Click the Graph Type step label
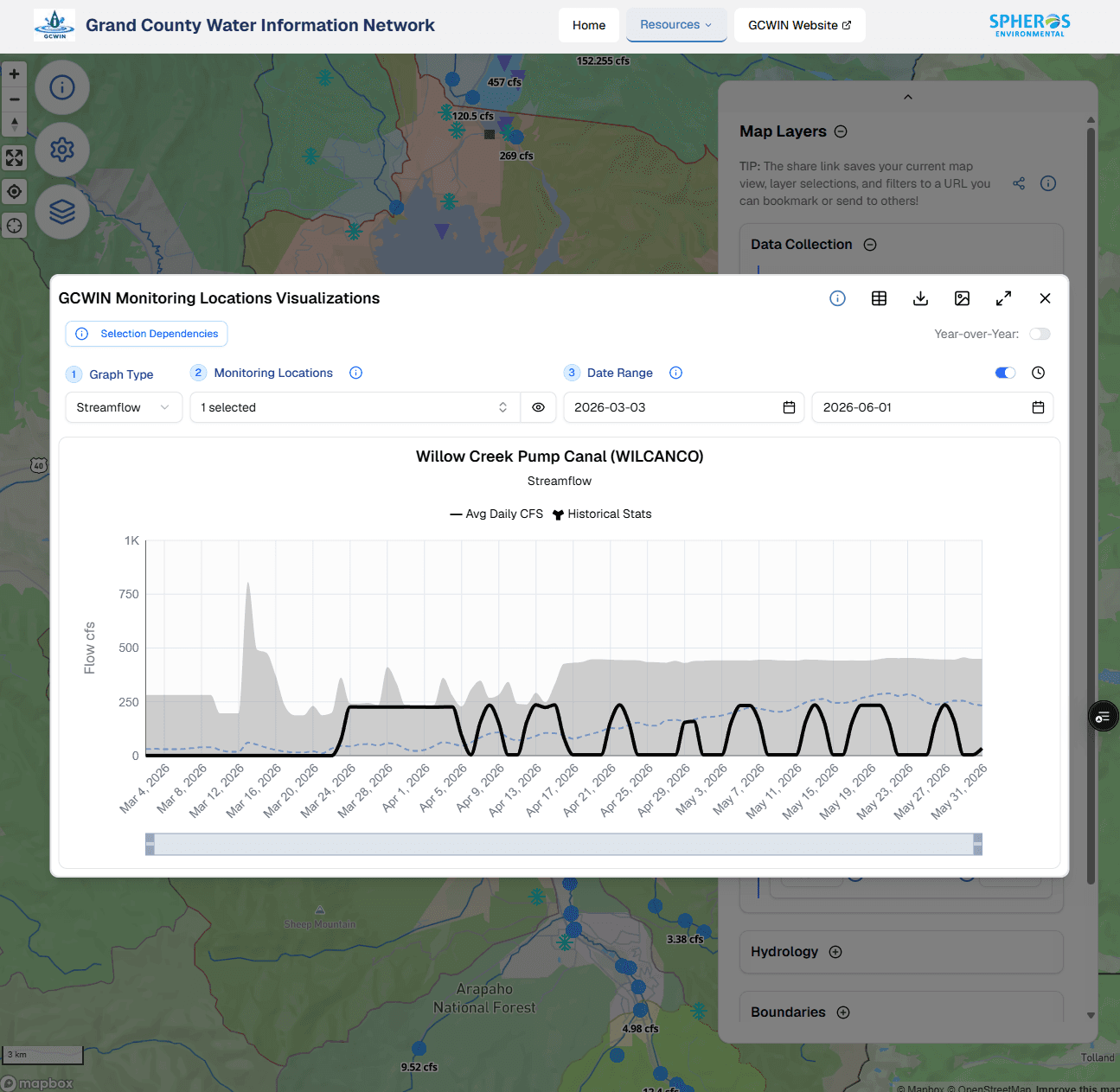The height and width of the screenshot is (1092, 1120). [121, 374]
